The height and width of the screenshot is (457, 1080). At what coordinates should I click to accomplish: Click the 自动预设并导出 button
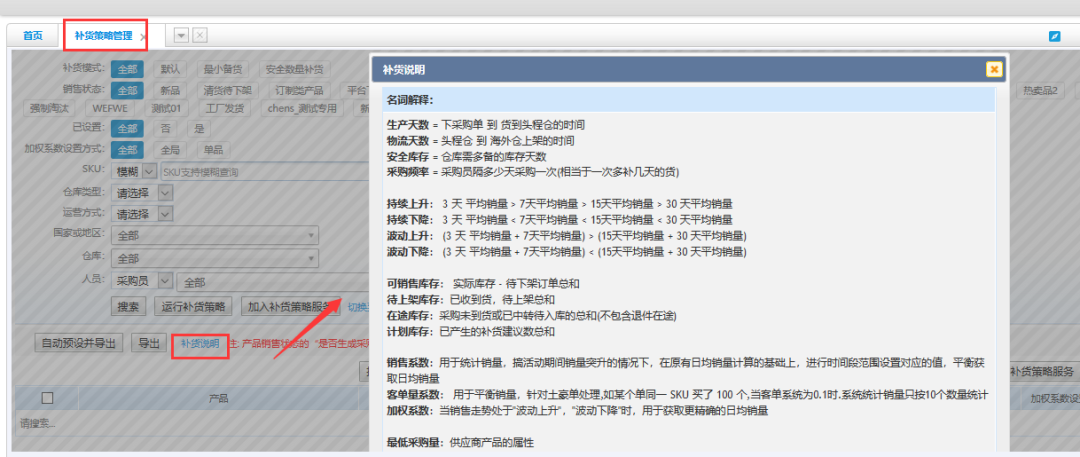tap(79, 343)
